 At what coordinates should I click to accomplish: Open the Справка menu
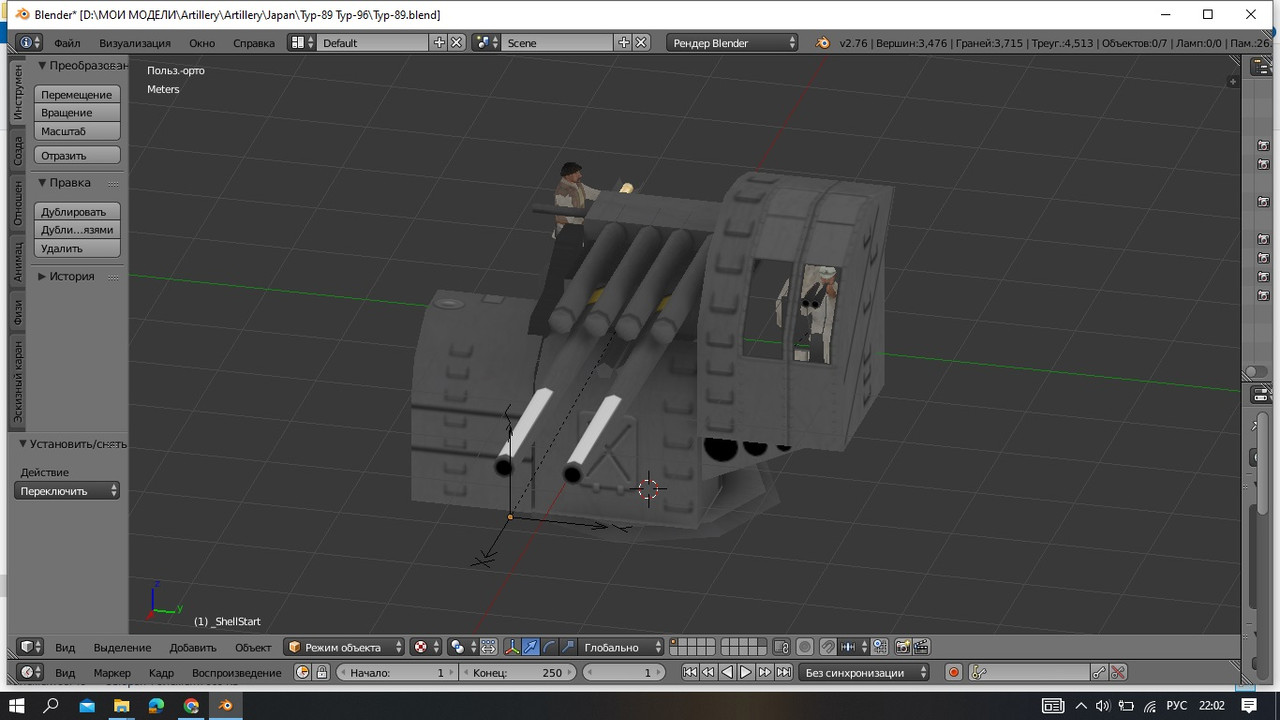click(x=254, y=43)
